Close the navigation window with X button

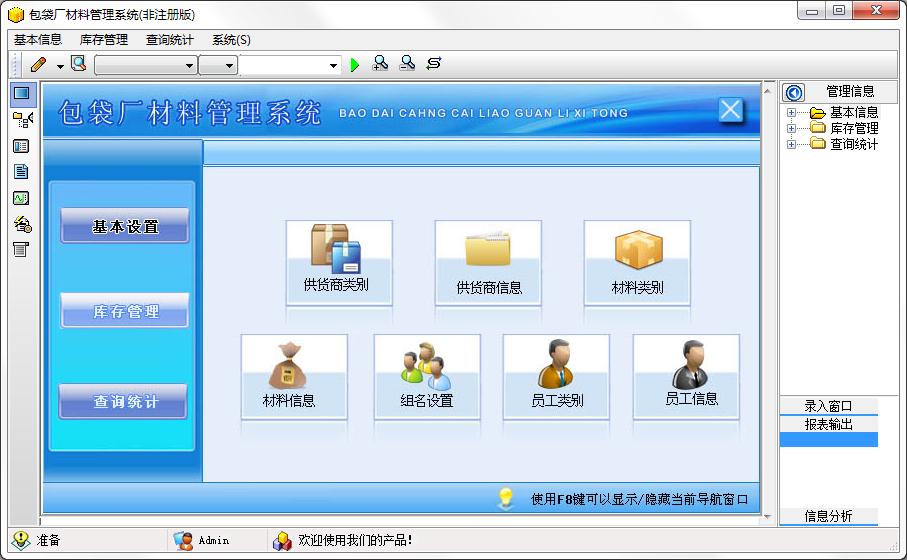[731, 109]
